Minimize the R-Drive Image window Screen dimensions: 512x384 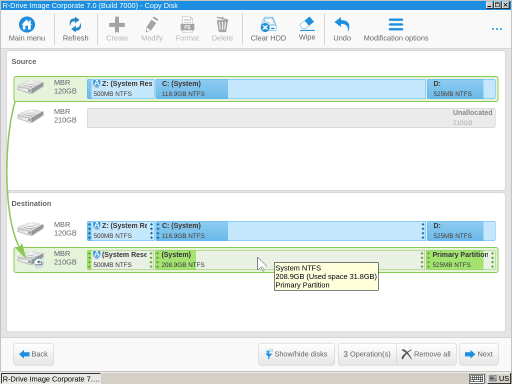(x=489, y=5)
